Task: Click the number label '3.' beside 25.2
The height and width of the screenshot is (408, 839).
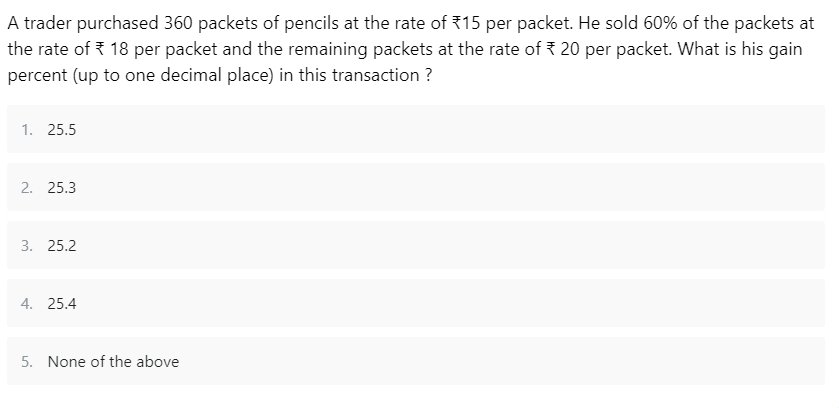Action: pyautogui.click(x=27, y=246)
